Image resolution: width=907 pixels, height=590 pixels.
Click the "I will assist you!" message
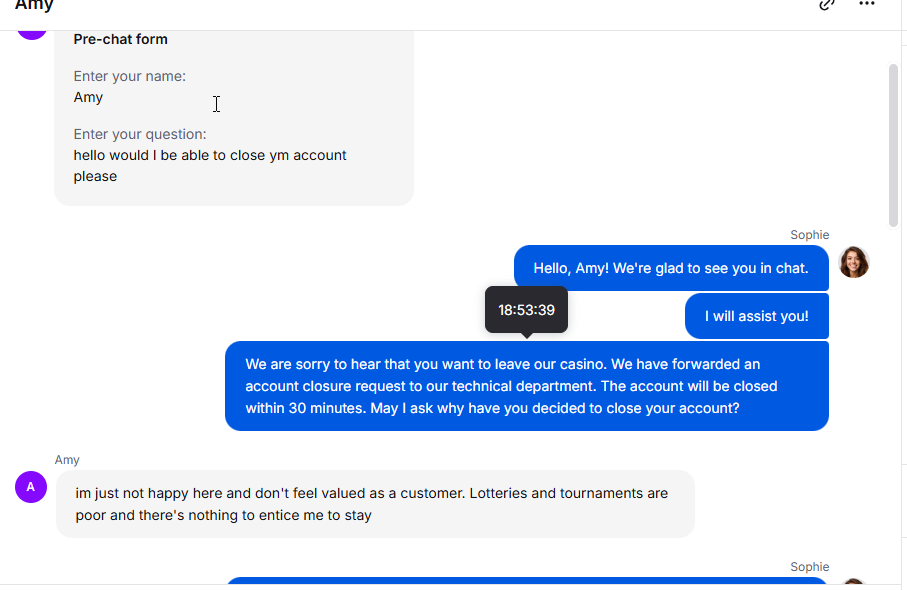(757, 316)
